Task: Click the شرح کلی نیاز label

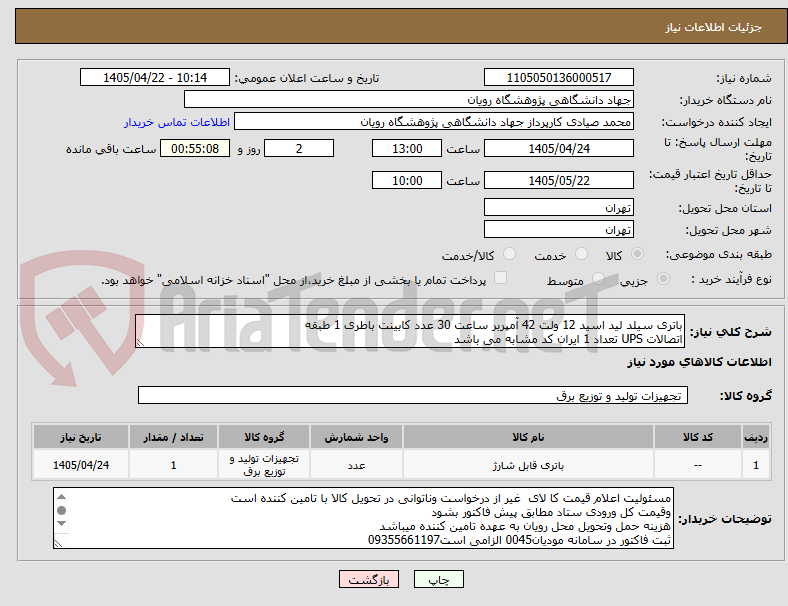Action: point(730,332)
